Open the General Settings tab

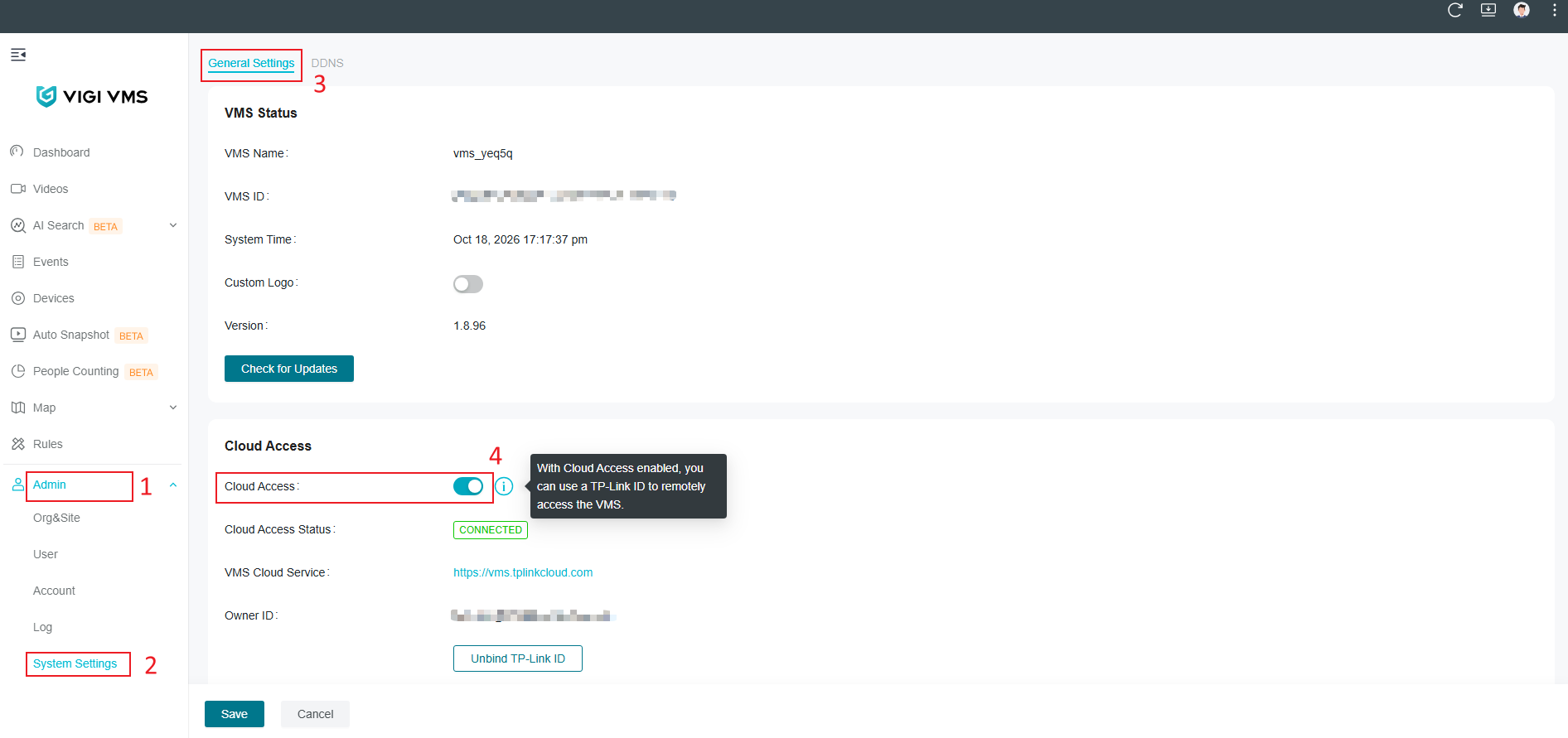tap(251, 64)
